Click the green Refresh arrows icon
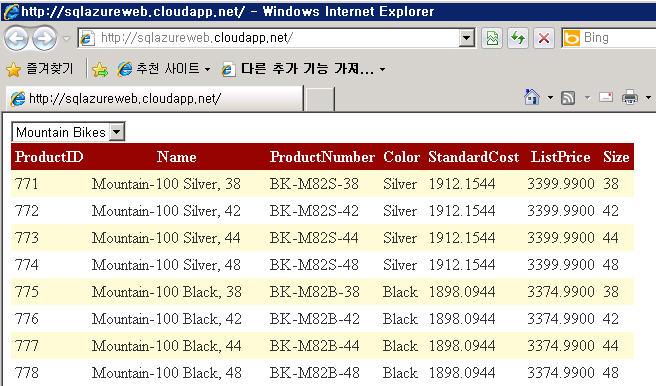 tap(518, 38)
